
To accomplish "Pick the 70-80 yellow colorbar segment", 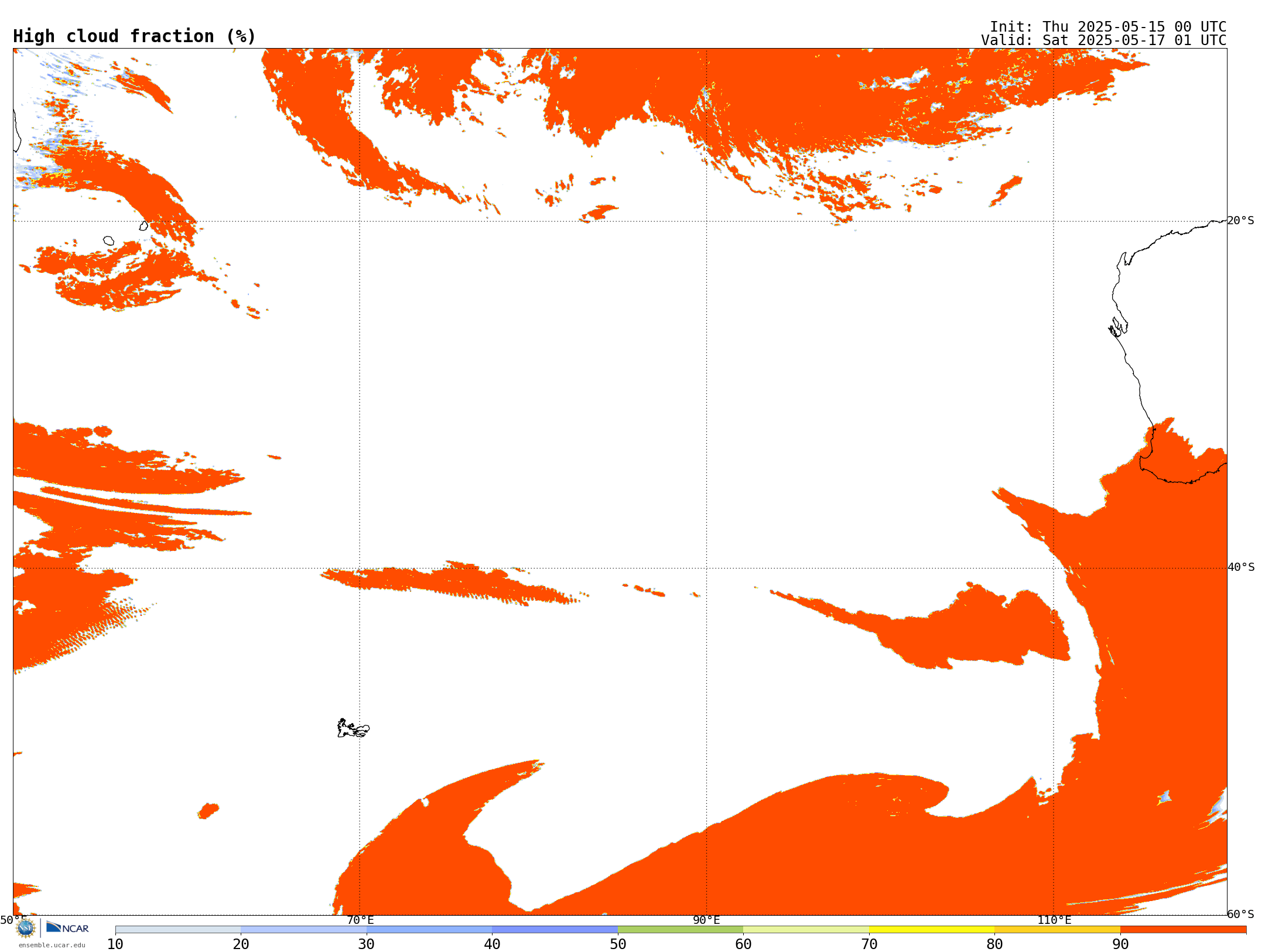I will [932, 930].
